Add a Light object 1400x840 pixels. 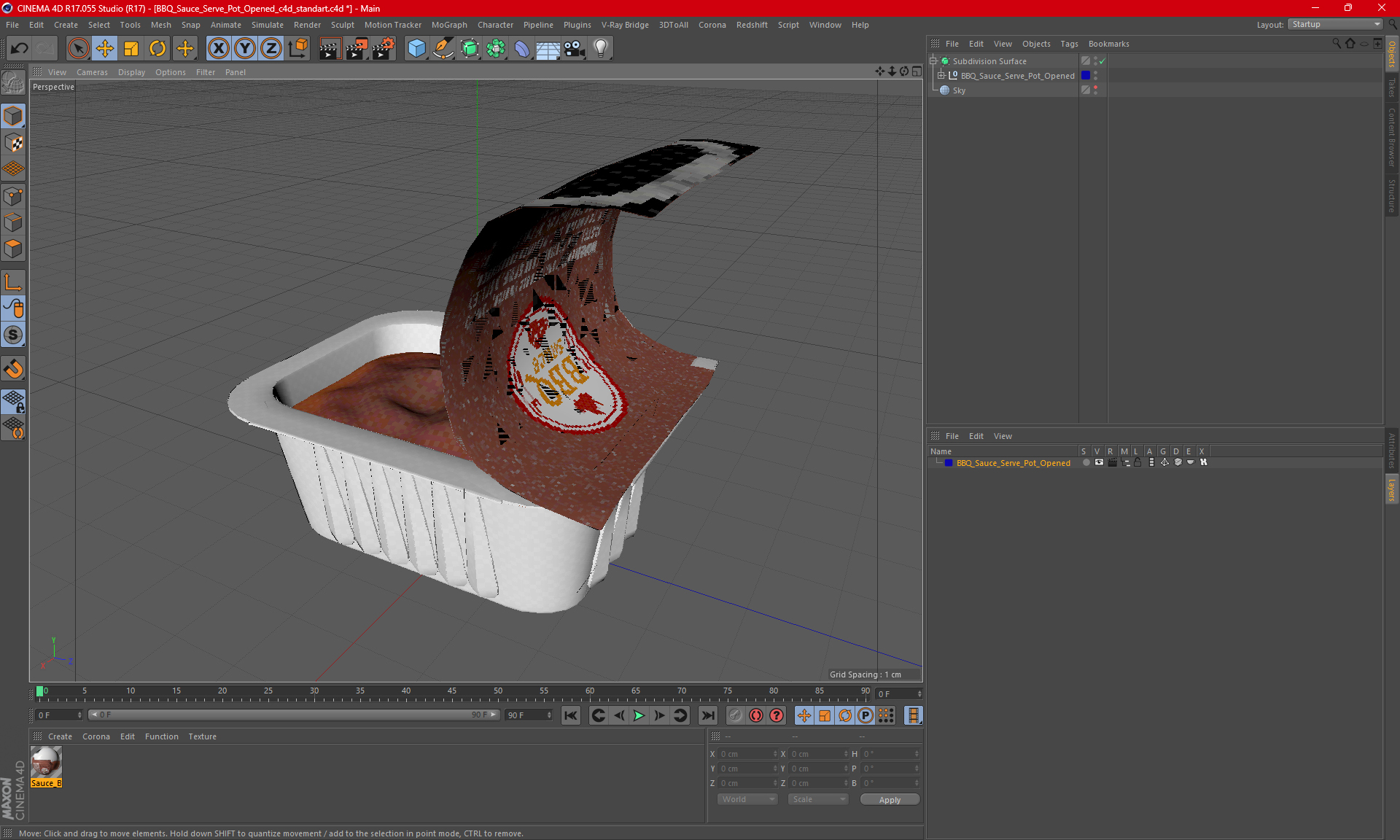pyautogui.click(x=601, y=48)
